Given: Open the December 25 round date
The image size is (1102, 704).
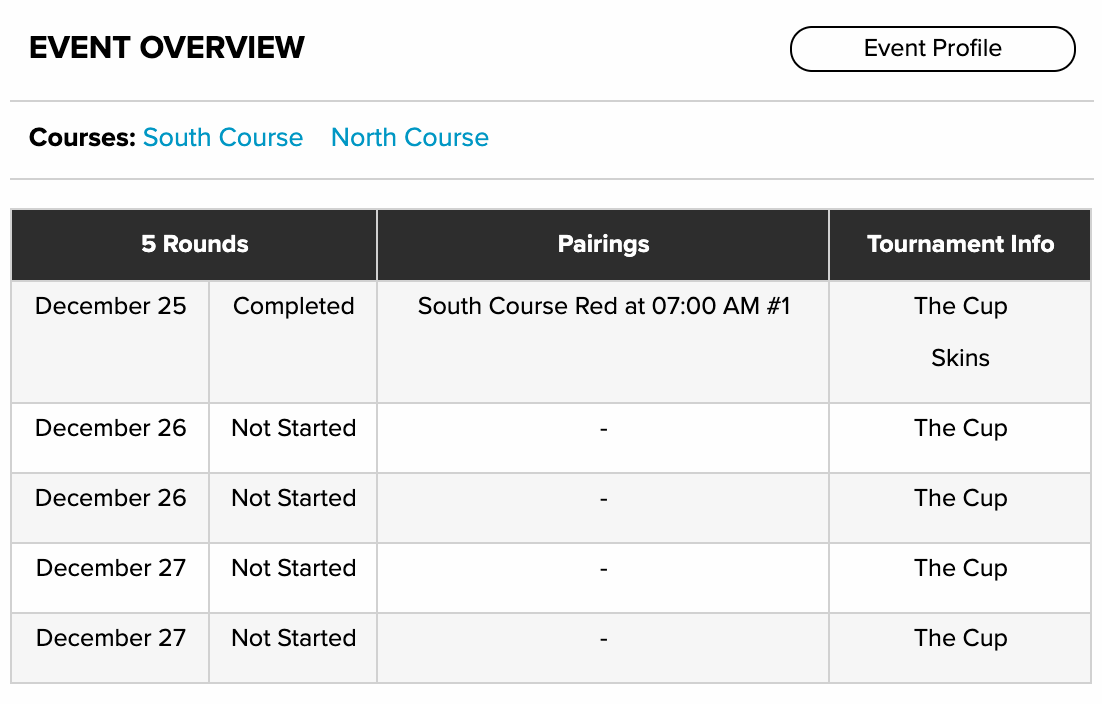Looking at the screenshot, I should click(x=110, y=306).
